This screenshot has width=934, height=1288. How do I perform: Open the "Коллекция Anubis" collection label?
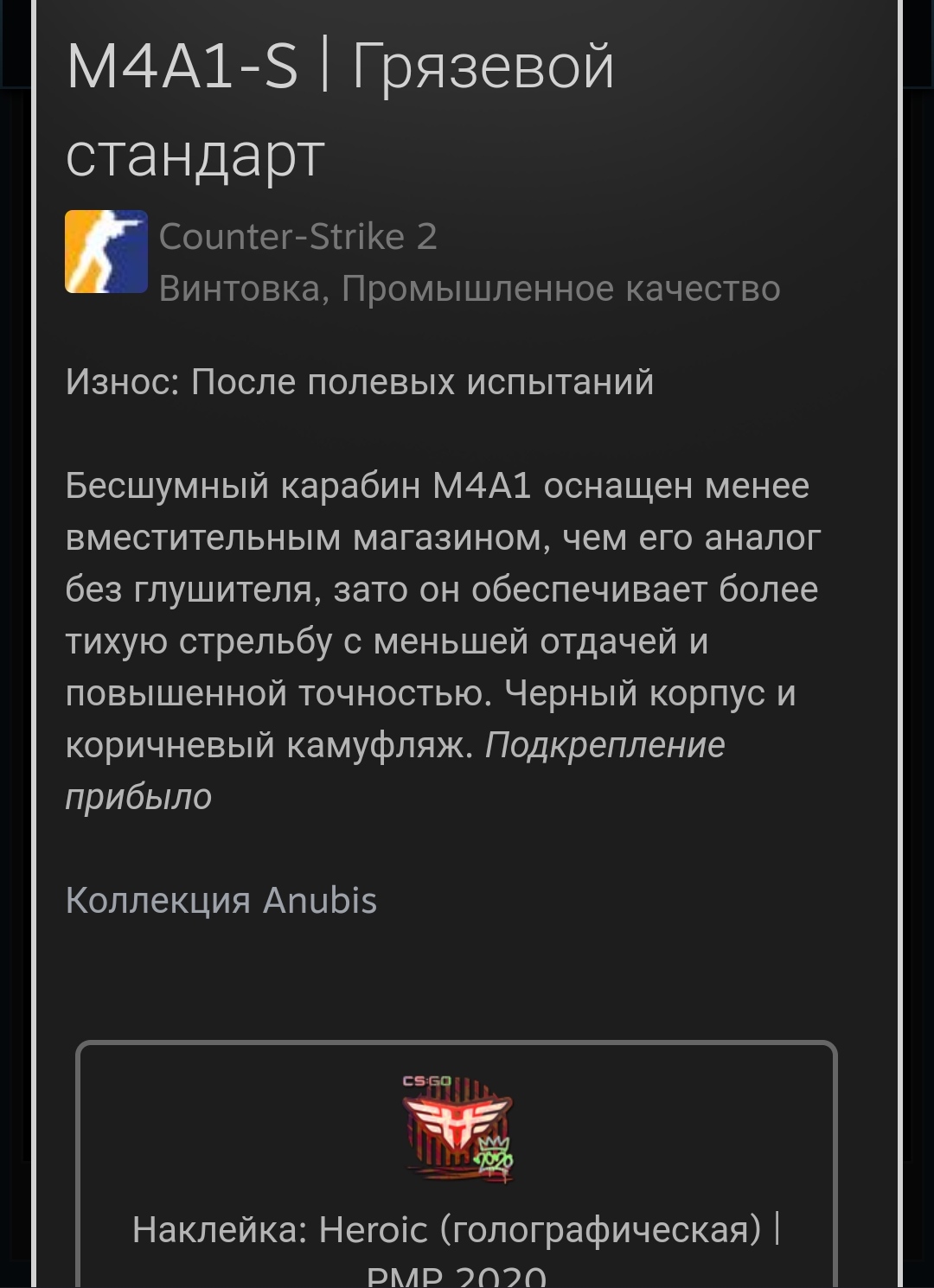click(x=221, y=901)
